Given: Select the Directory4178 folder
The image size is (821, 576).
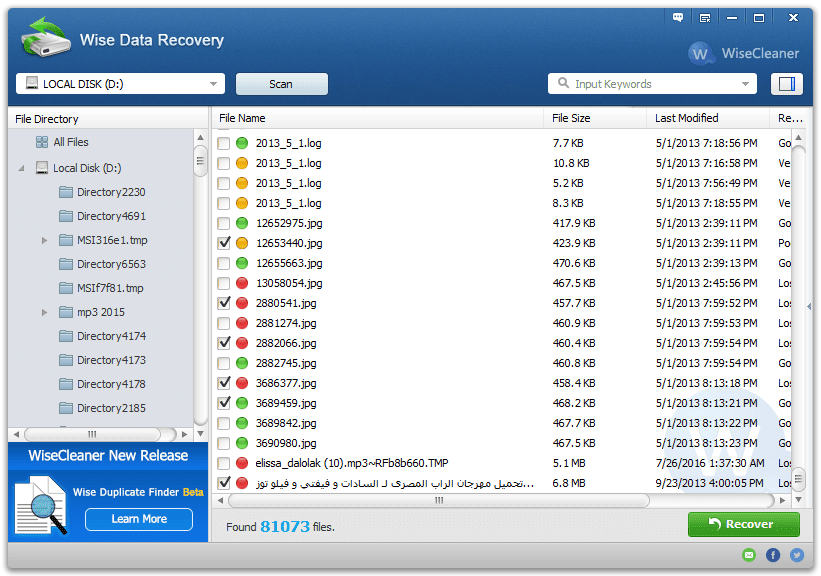Looking at the screenshot, I should tap(111, 384).
